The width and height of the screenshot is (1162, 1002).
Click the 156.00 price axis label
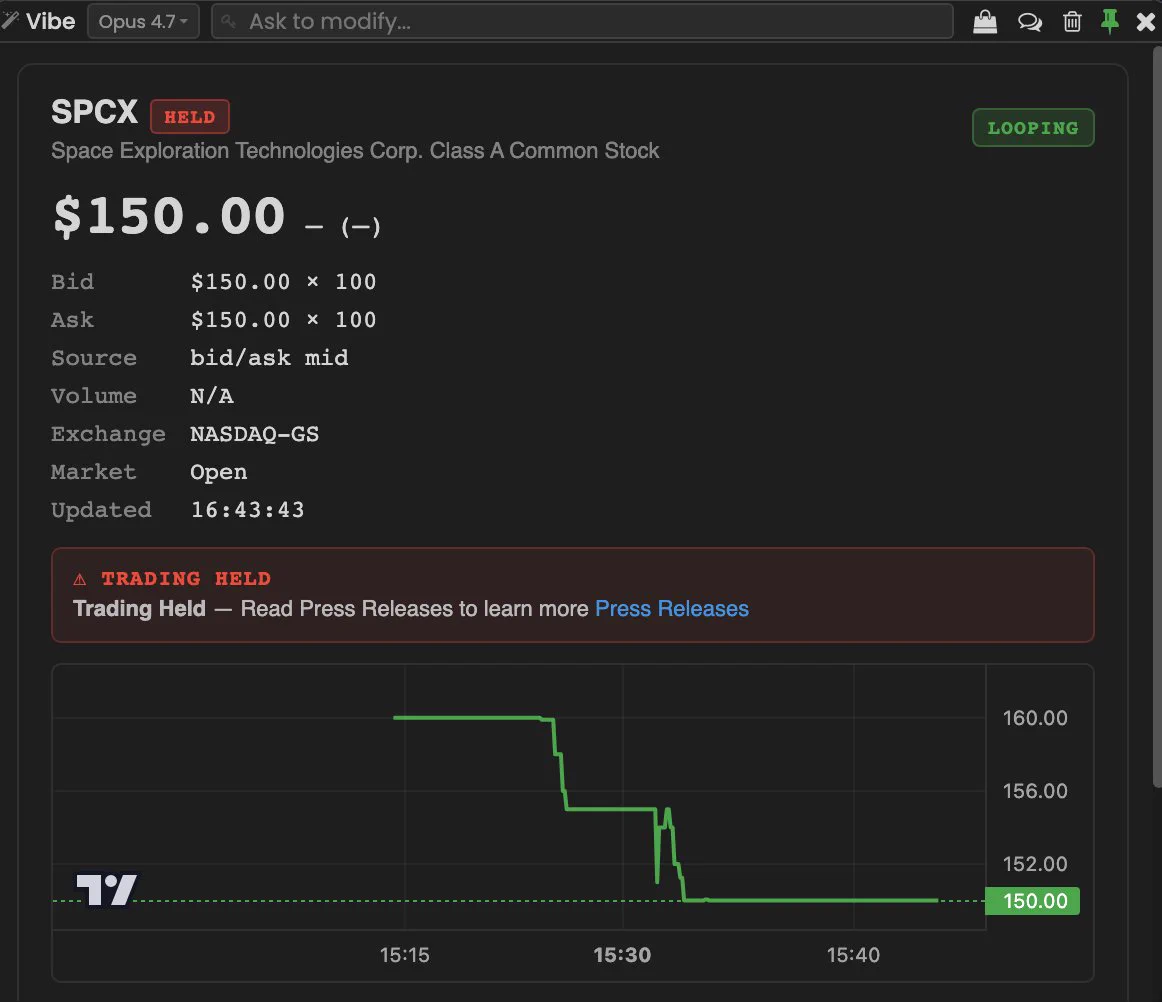tap(1035, 791)
